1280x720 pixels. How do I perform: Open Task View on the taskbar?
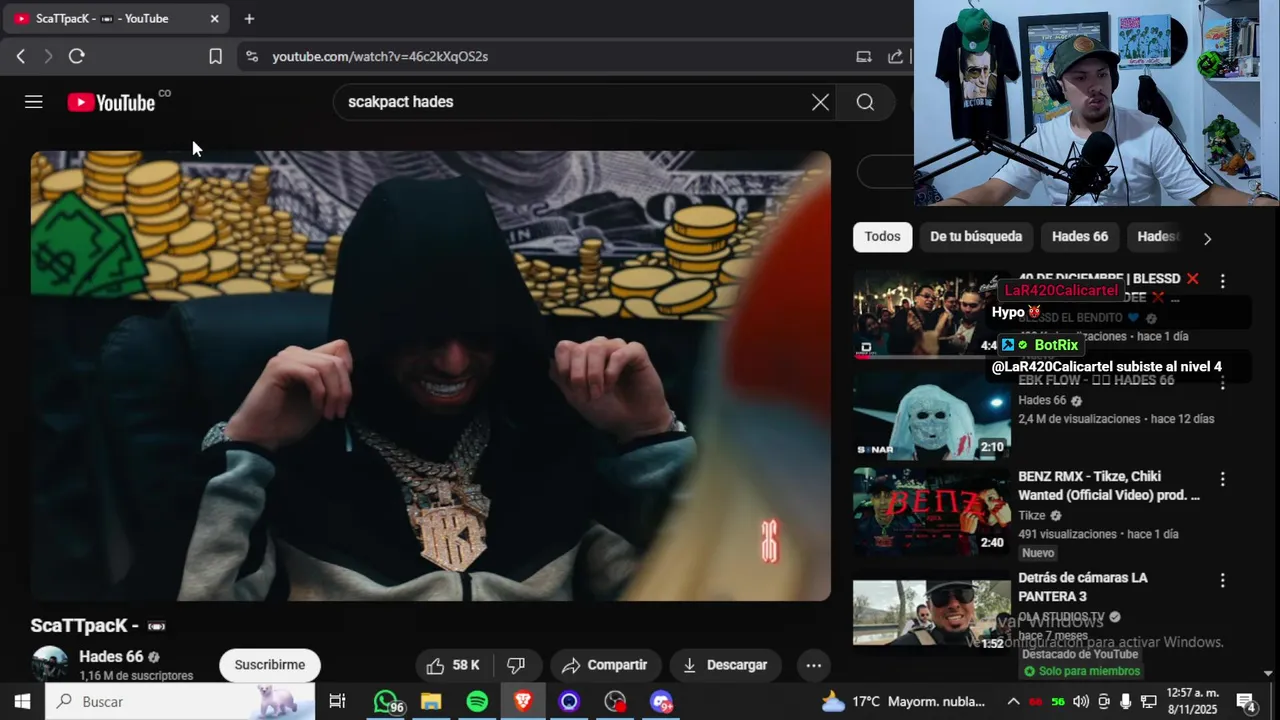337,702
